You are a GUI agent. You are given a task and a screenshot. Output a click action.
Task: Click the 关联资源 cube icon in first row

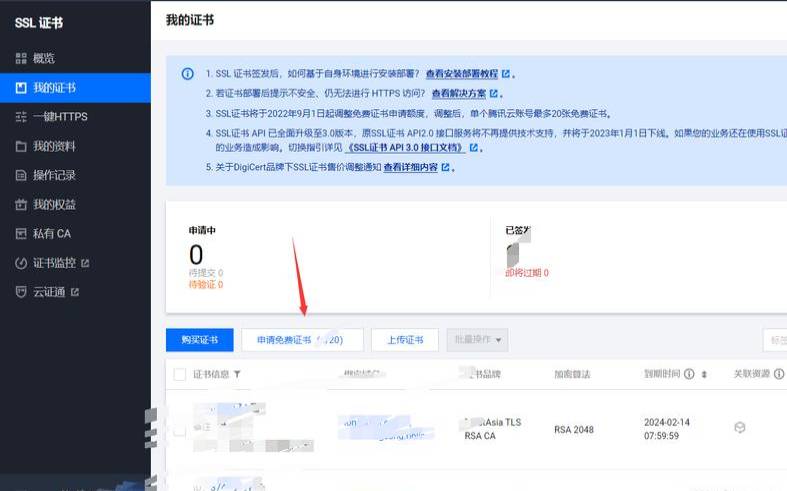coord(740,428)
